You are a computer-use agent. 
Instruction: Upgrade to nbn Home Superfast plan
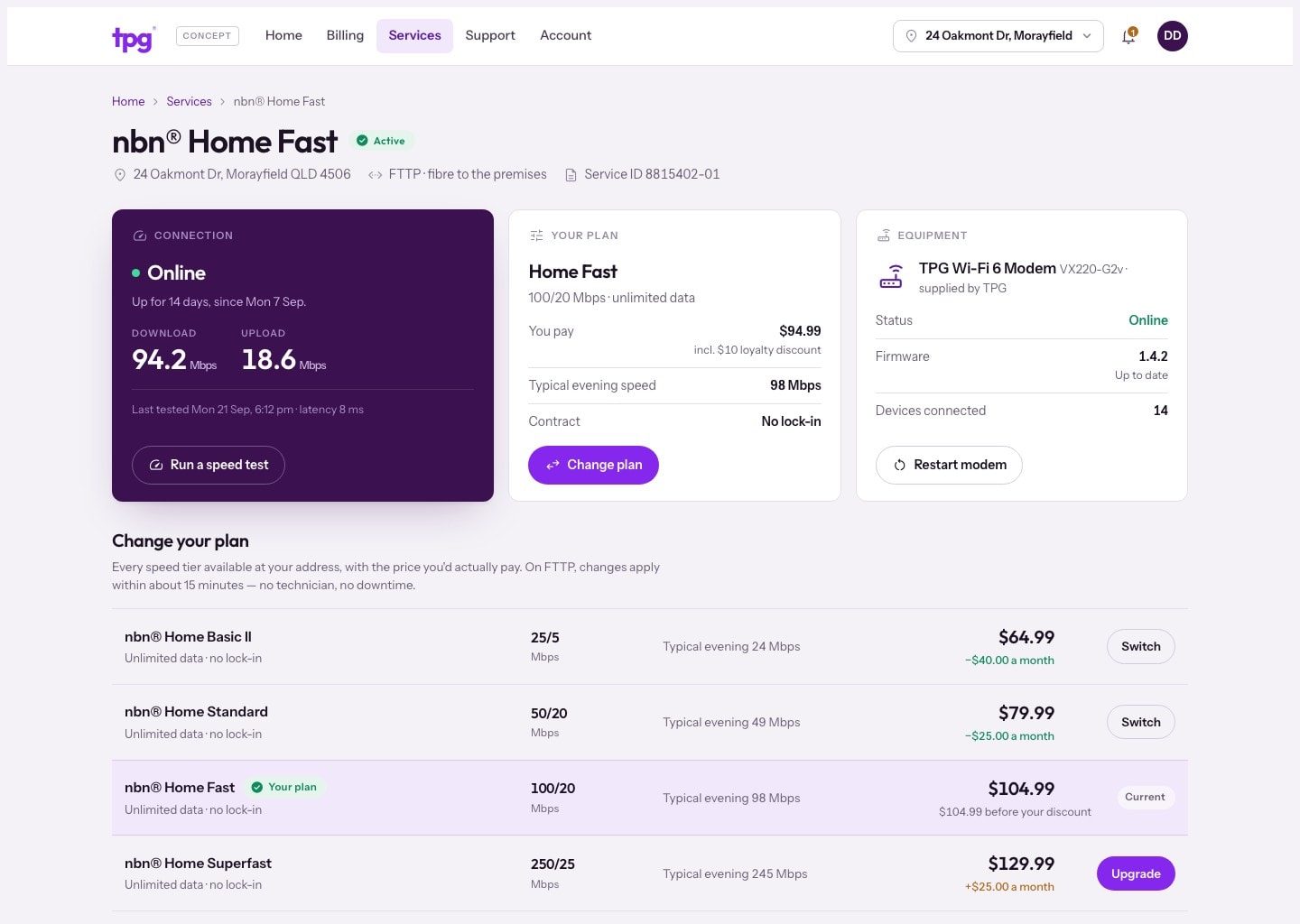[1136, 873]
